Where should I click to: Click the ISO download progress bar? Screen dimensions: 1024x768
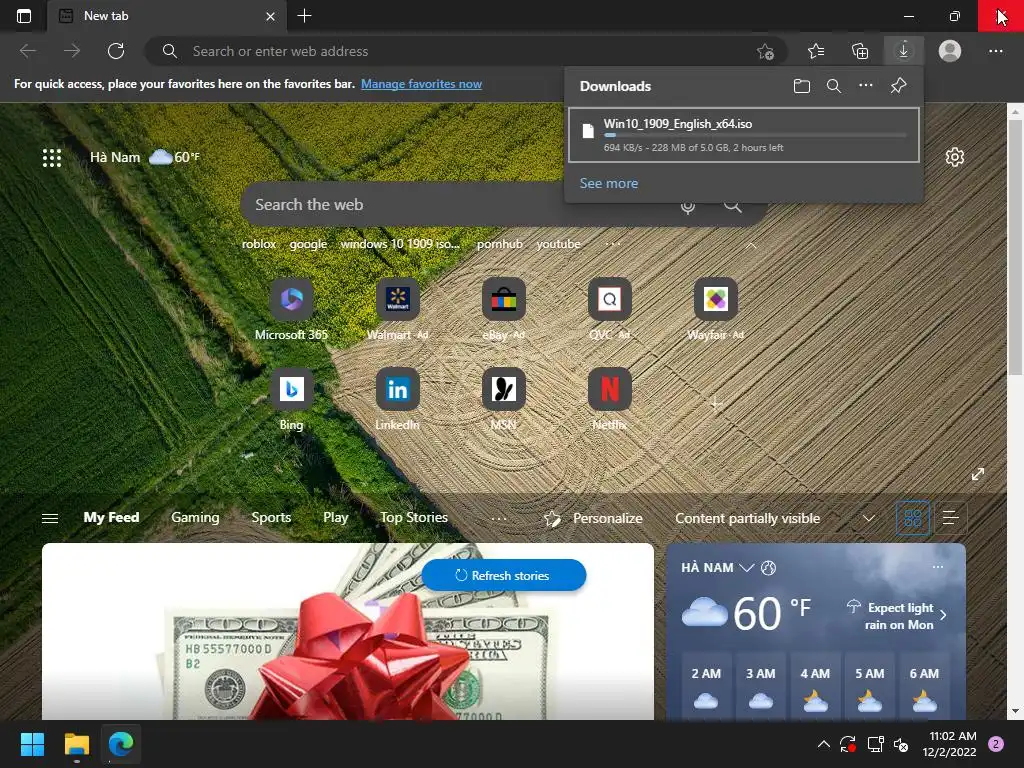tap(755, 135)
